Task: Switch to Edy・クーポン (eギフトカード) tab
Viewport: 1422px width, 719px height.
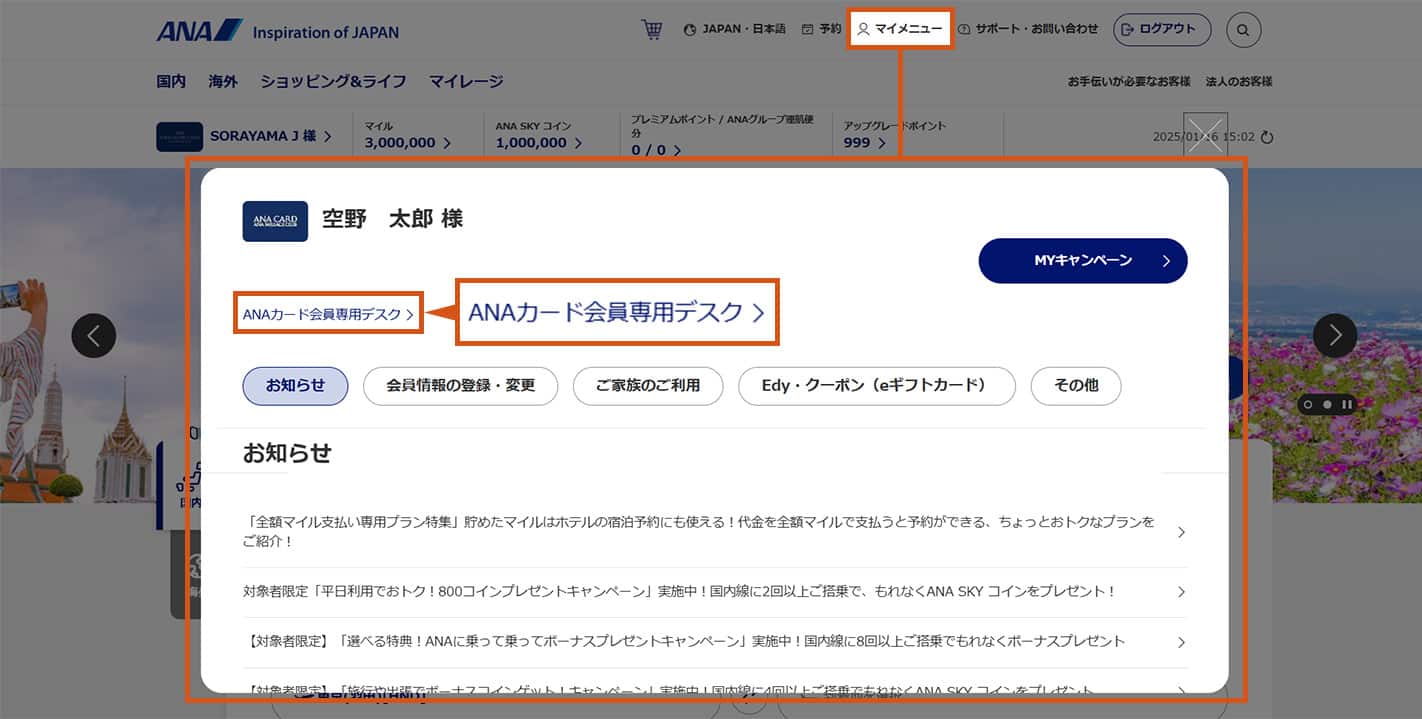Action: pos(876,386)
